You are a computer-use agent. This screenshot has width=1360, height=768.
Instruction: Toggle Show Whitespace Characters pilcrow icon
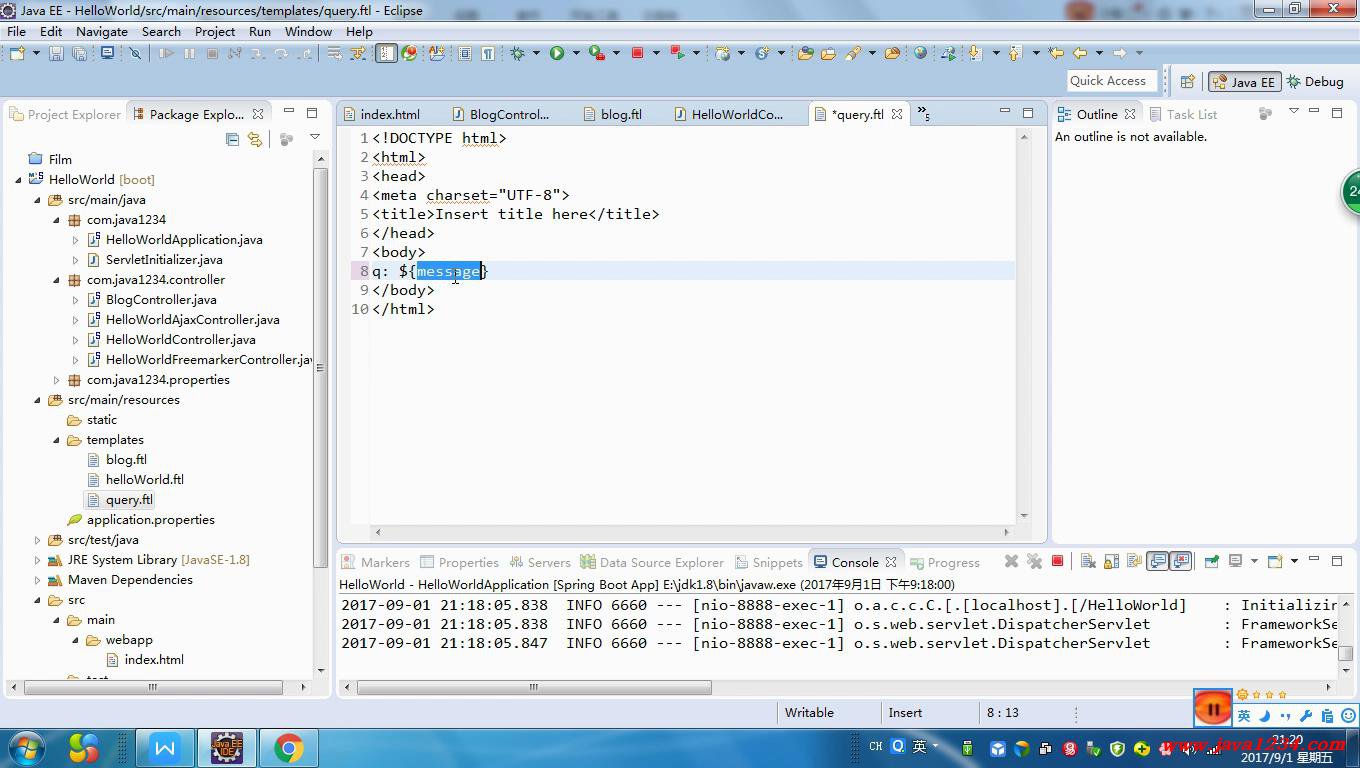click(x=487, y=53)
